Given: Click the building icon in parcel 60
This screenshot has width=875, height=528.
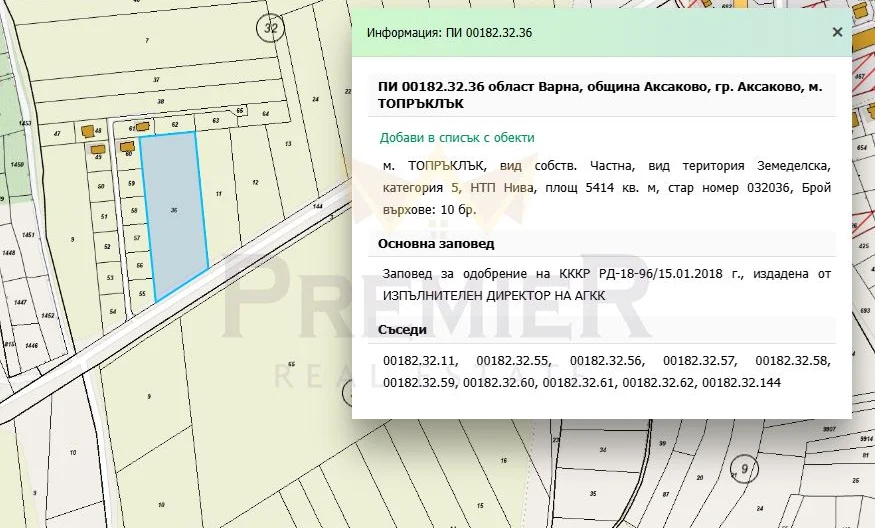Looking at the screenshot, I should tap(129, 145).
